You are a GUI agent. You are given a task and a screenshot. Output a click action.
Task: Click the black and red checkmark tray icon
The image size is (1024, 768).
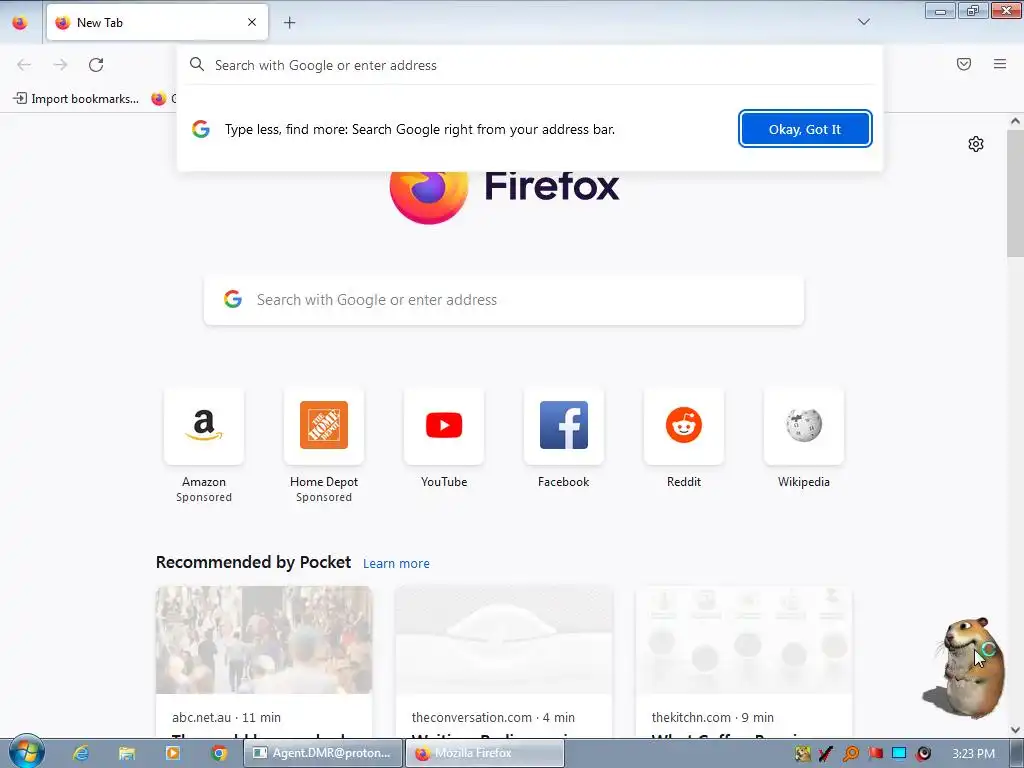pos(826,754)
